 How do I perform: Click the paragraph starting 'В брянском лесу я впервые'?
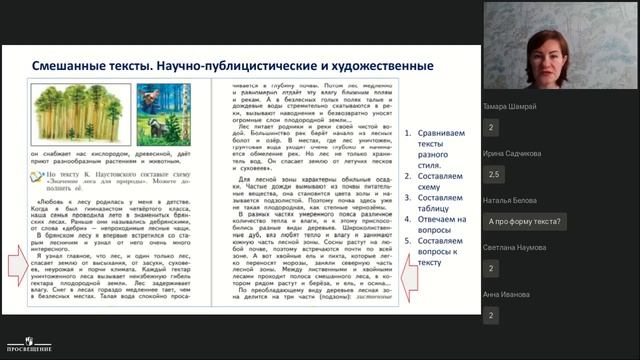tap(111, 242)
